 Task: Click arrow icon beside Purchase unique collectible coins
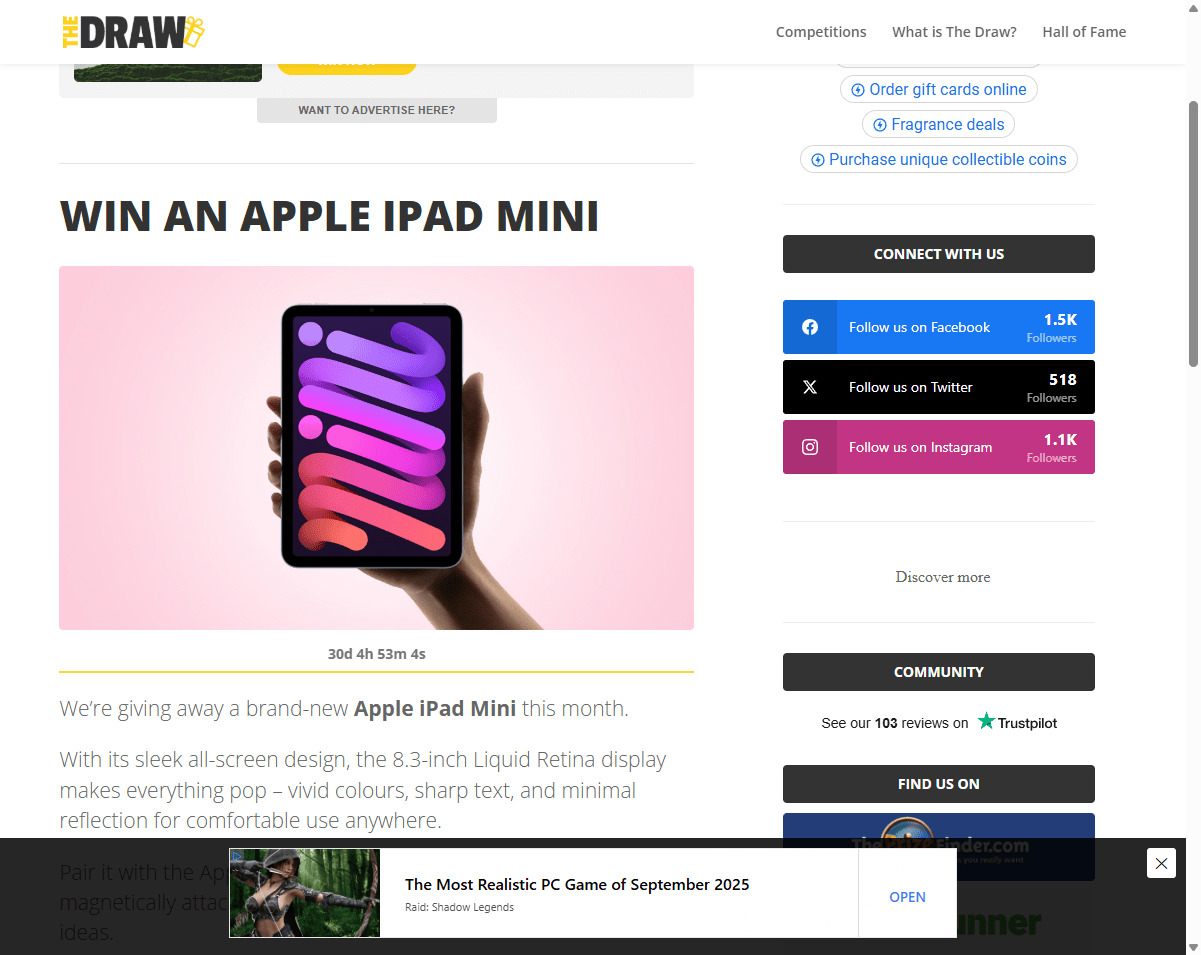click(x=818, y=160)
